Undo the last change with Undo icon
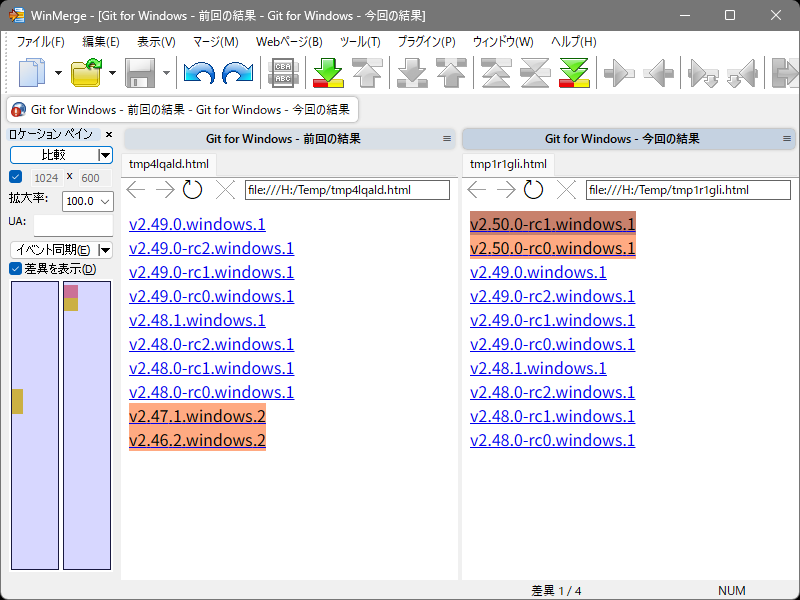Viewport: 800px width, 600px height. click(x=199, y=73)
